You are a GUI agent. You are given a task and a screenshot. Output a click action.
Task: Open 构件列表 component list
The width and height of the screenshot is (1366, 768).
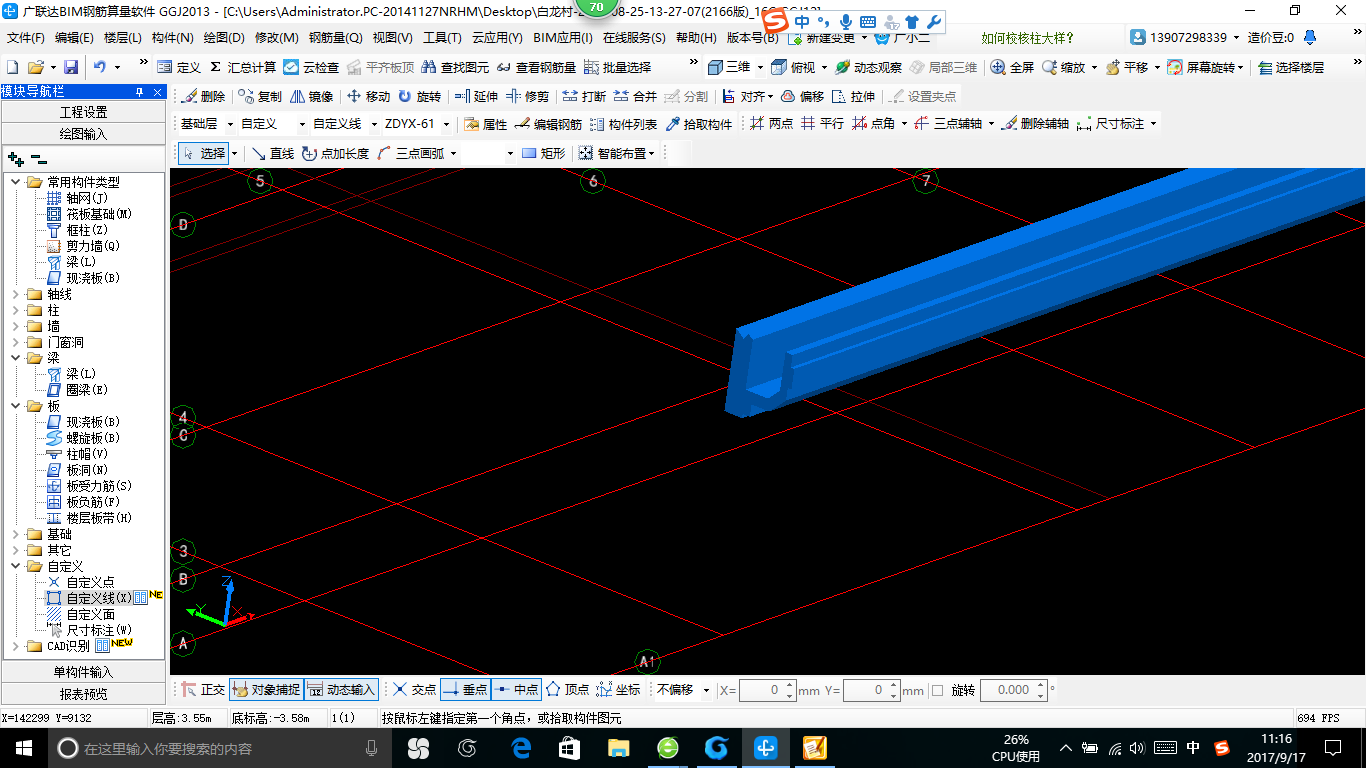[623, 124]
